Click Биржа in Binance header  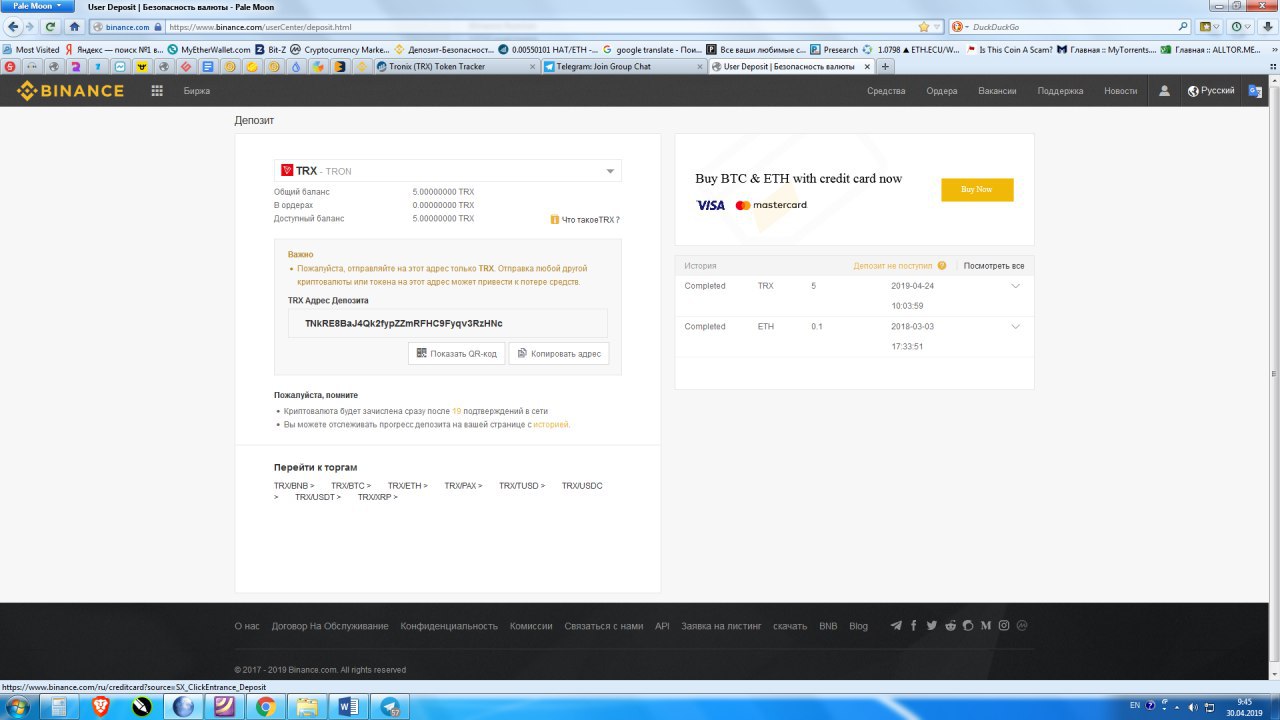[x=197, y=91]
